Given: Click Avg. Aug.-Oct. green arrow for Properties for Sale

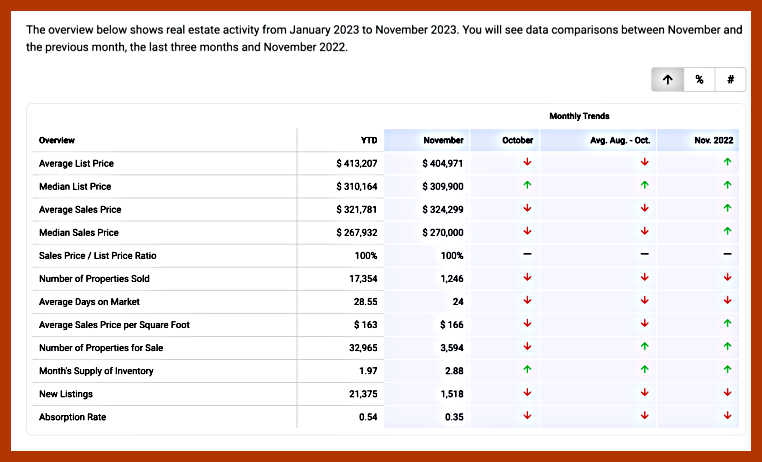Looking at the screenshot, I should pyautogui.click(x=644, y=347).
